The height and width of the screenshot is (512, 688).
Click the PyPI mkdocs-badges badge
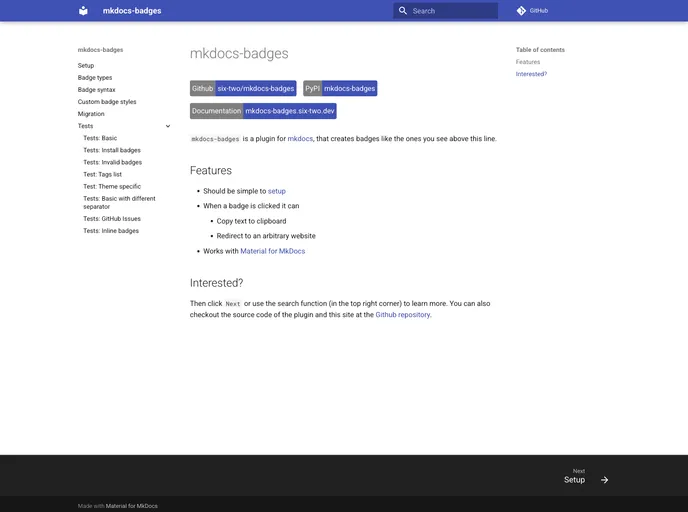(x=340, y=88)
